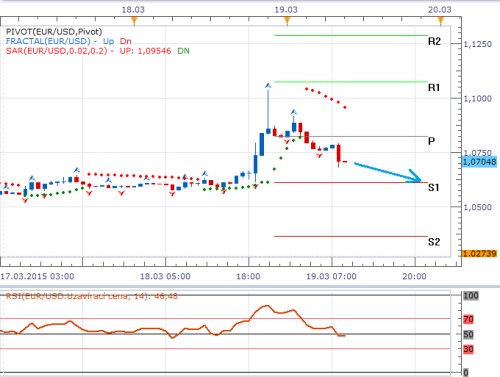This screenshot has height=377, width=500.
Task: Click the green DN label in SAR legend
Action: (x=183, y=51)
